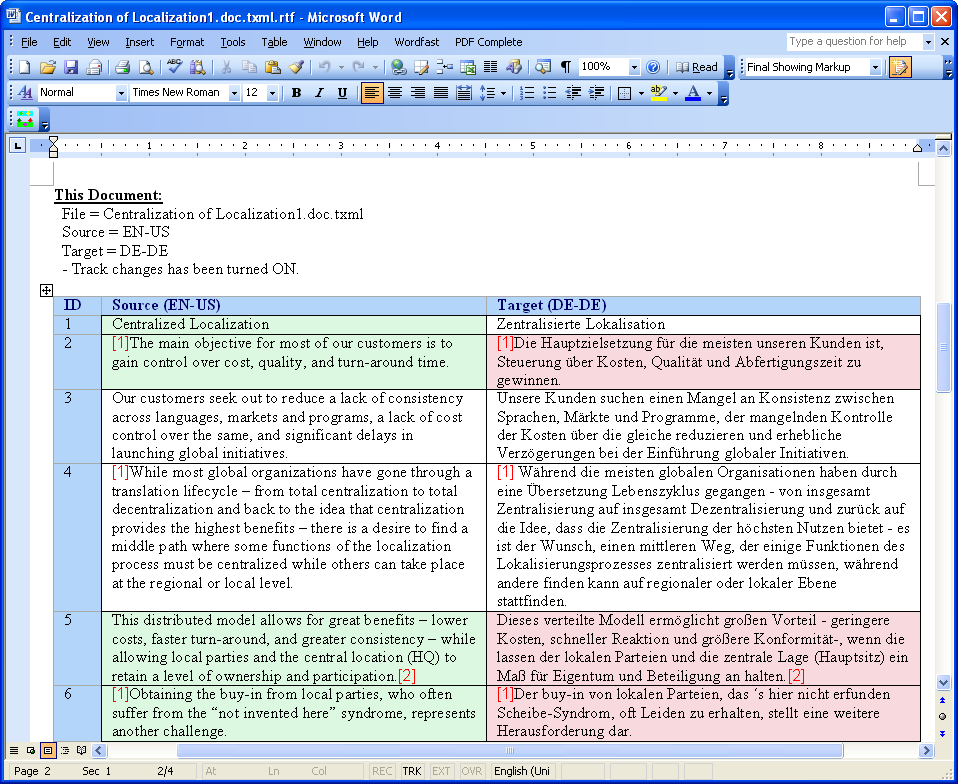Toggle Justify alignment
Viewport: 958px width, 784px height.
(441, 93)
